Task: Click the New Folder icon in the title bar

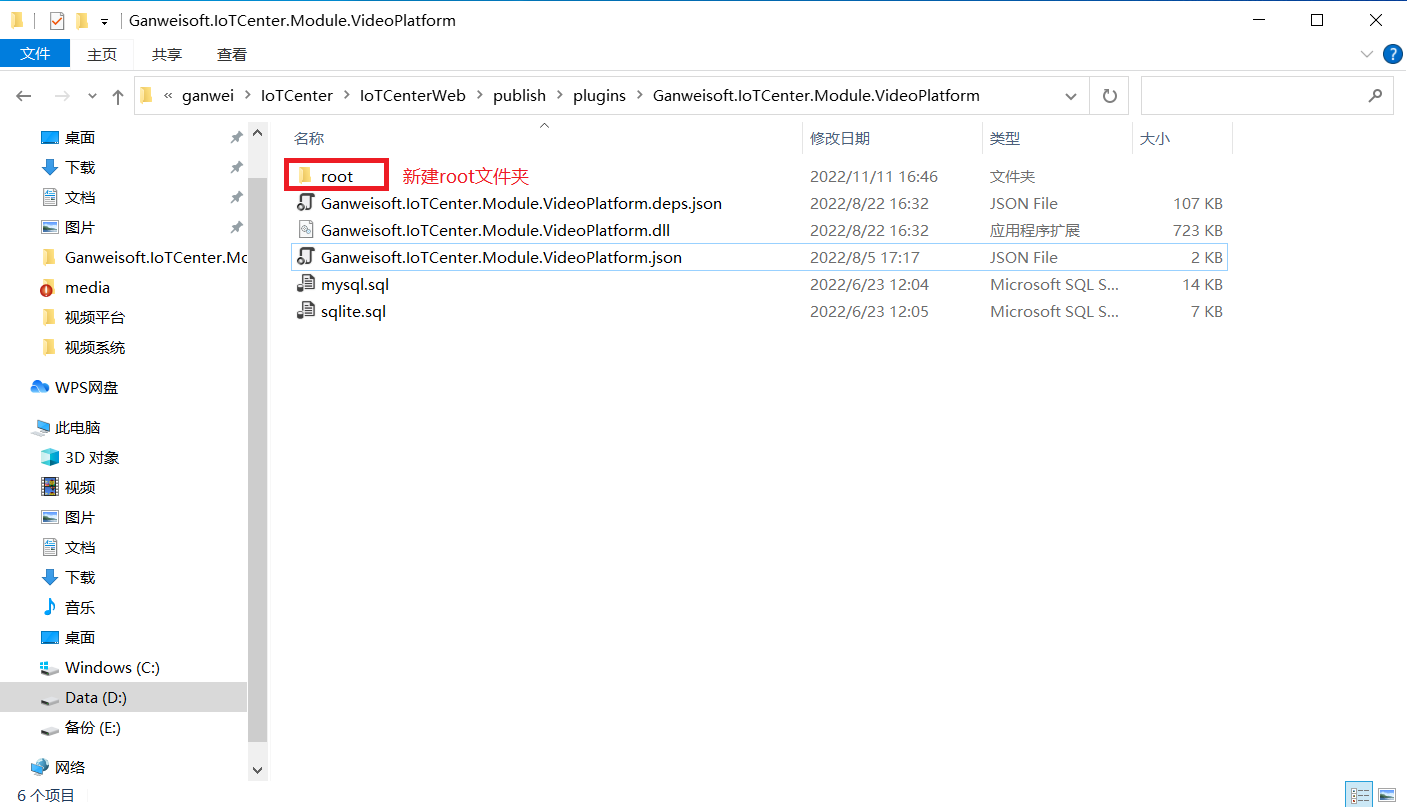Action: (82, 20)
